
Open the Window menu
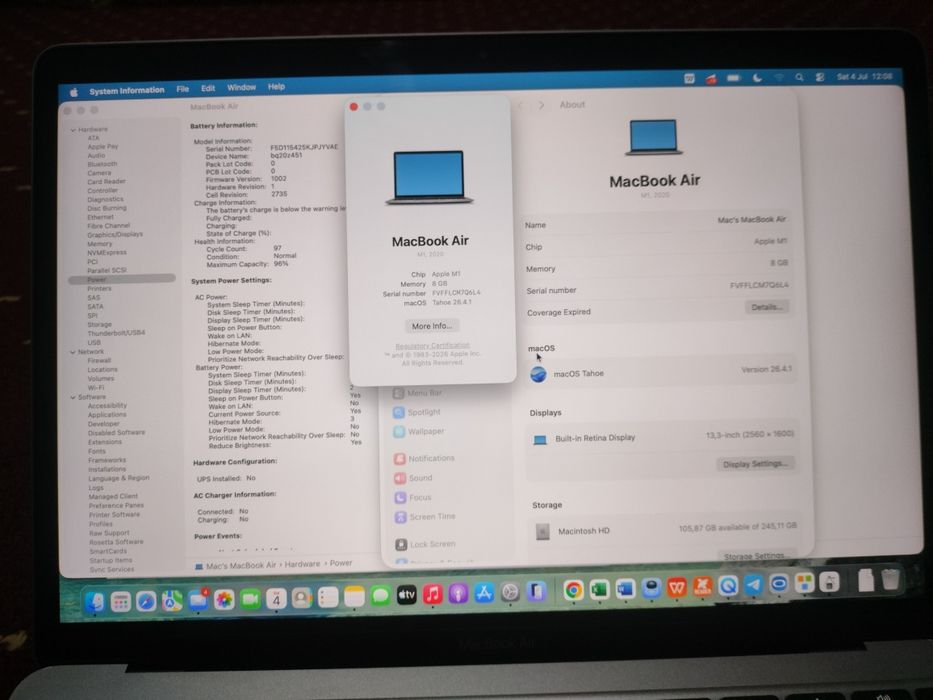(241, 88)
